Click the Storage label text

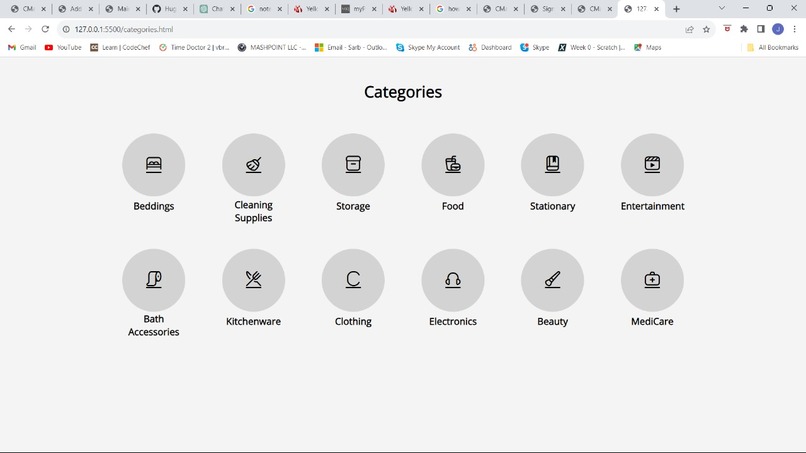click(x=353, y=206)
